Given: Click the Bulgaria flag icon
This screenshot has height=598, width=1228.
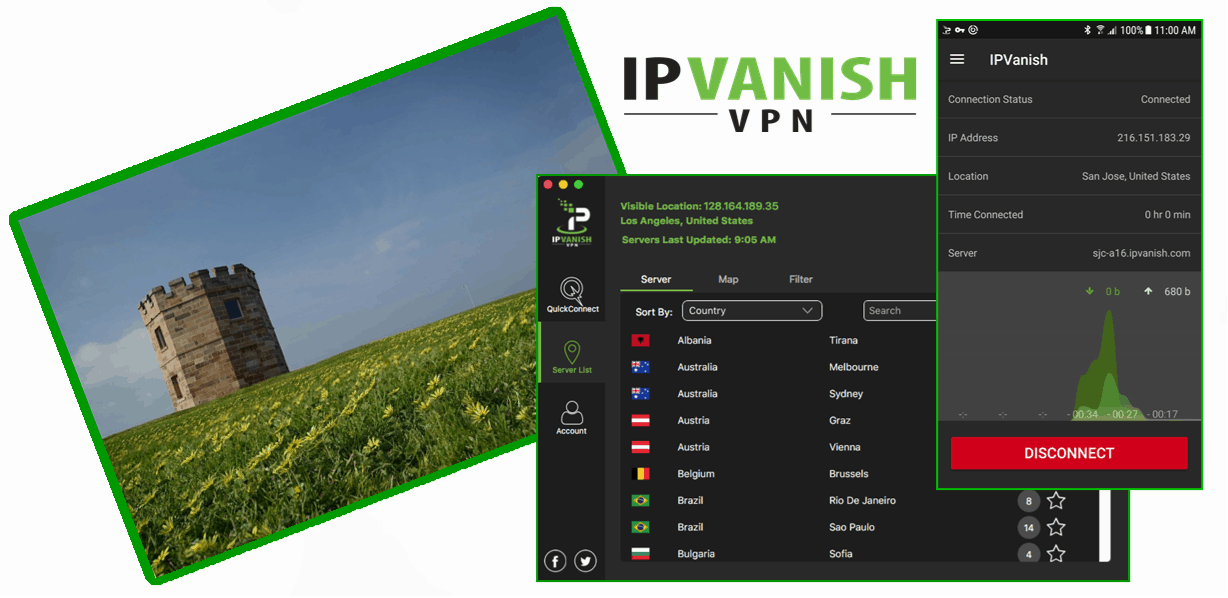Looking at the screenshot, I should coord(640,554).
